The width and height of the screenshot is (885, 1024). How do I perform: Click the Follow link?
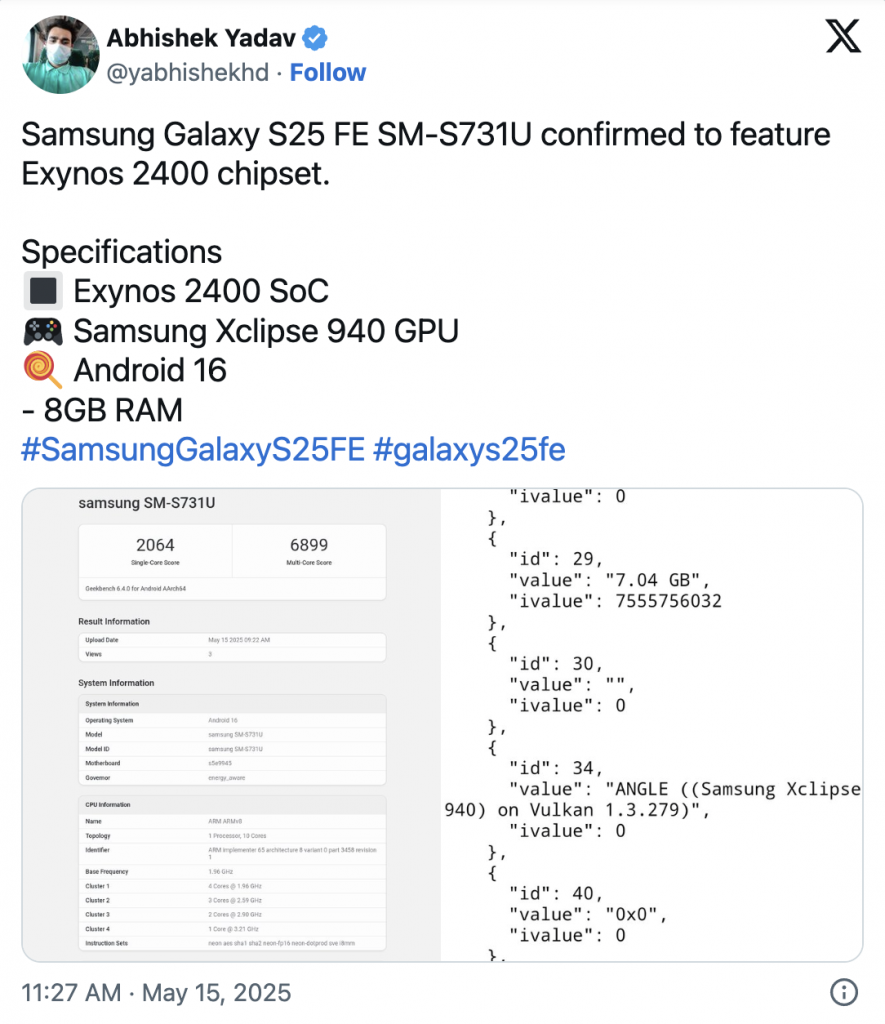click(x=328, y=72)
